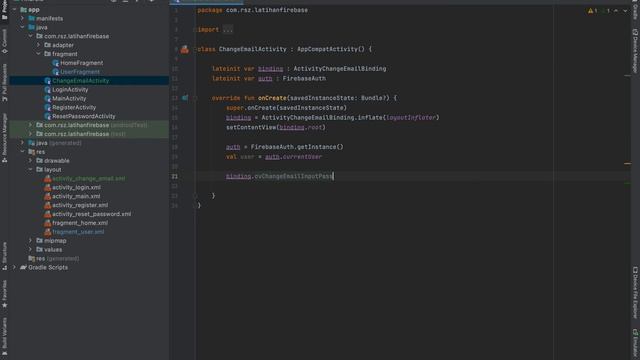The height and width of the screenshot is (360, 640).
Task: Fold the onCreate function body
Action: pos(195,98)
